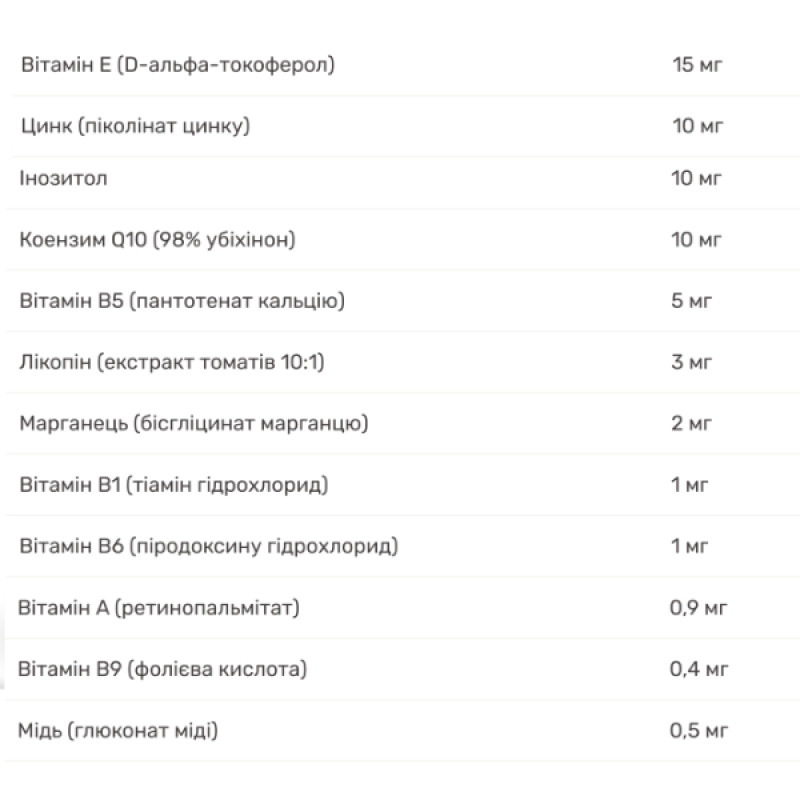This screenshot has width=800, height=800.
Task: Click Вітамін B5 (пантотенат кальцію) label
Action: 182,301
